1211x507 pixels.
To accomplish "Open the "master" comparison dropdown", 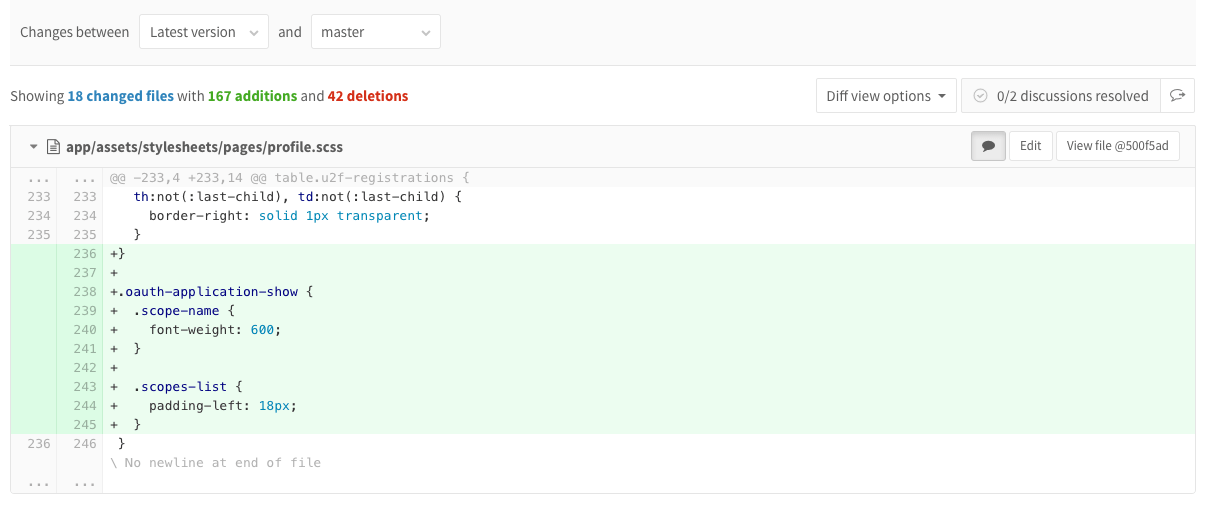I will point(376,32).
